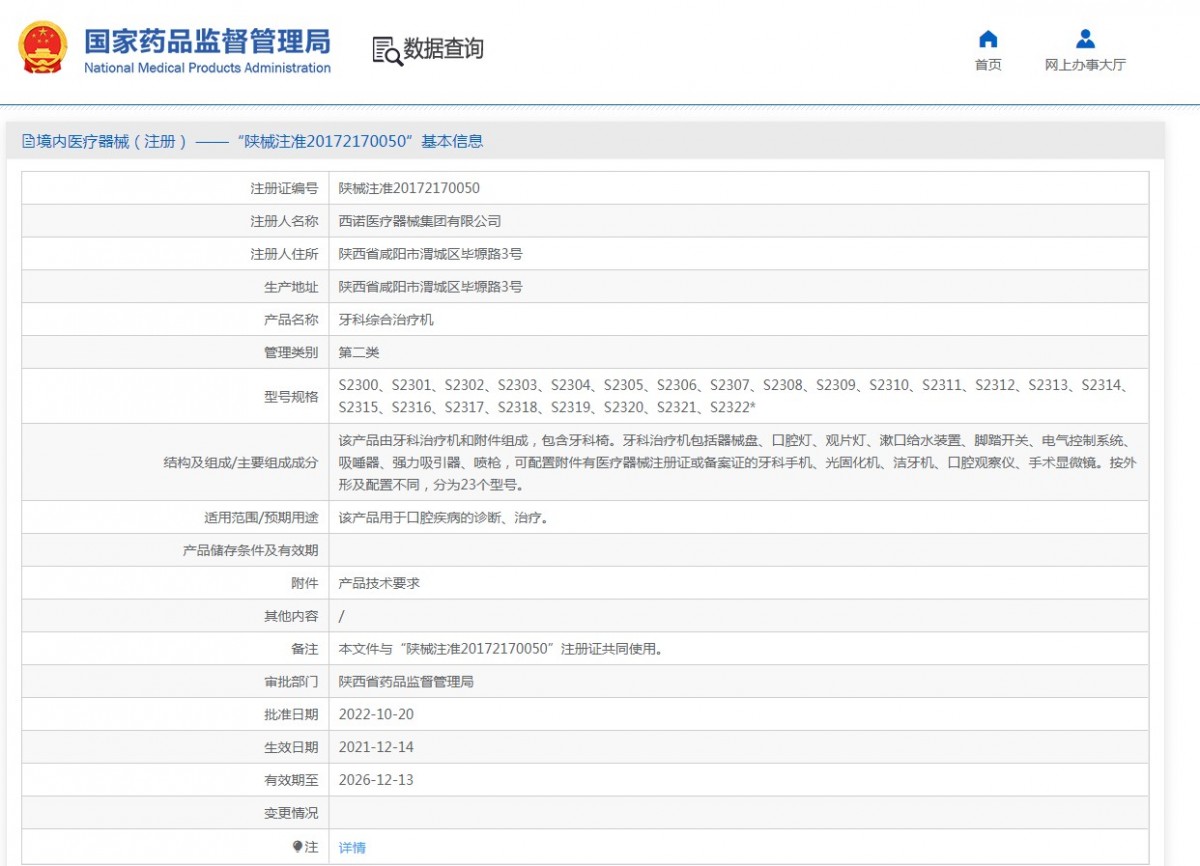This screenshot has height=866, width=1200.
Task: Click the document icon in the panel header
Action: [28, 142]
